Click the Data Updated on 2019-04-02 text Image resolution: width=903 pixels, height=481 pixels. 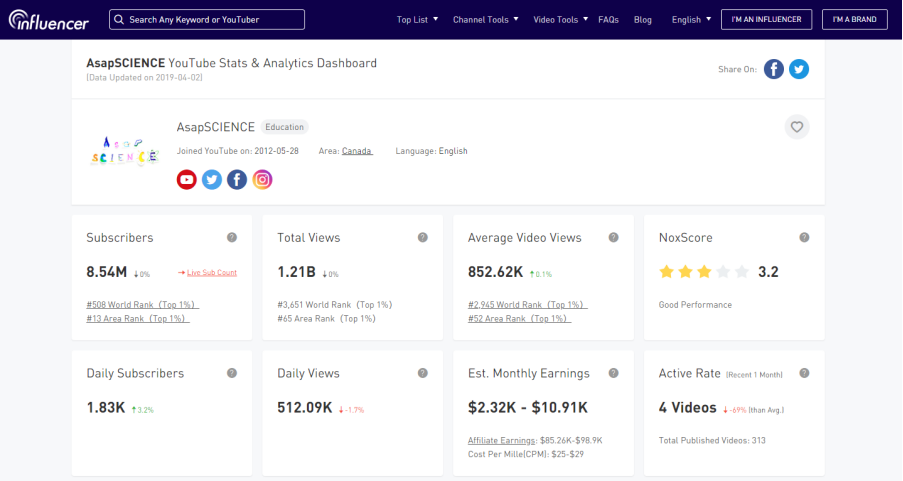pyautogui.click(x=145, y=78)
